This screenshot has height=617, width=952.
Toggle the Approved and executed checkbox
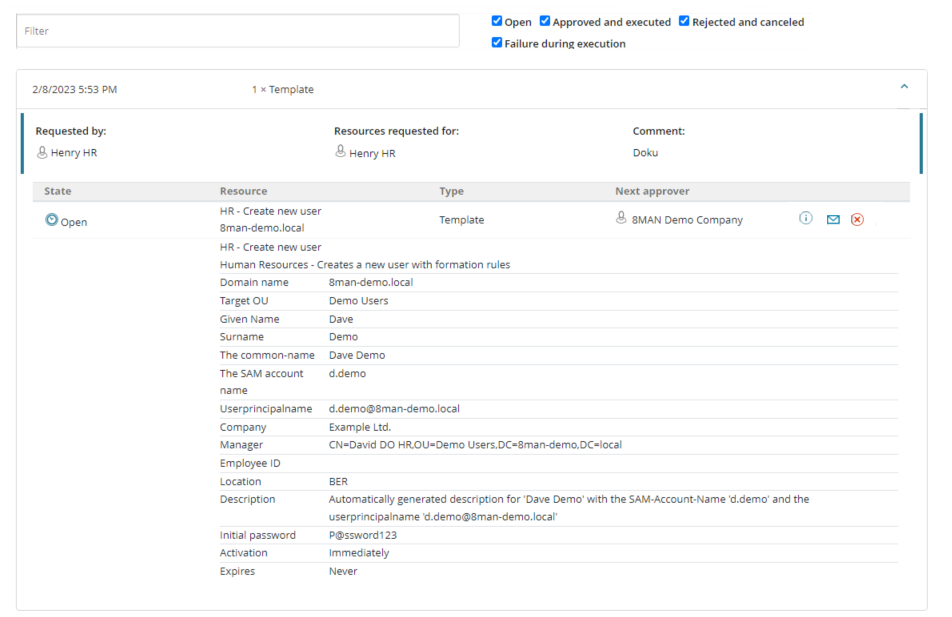tap(545, 21)
